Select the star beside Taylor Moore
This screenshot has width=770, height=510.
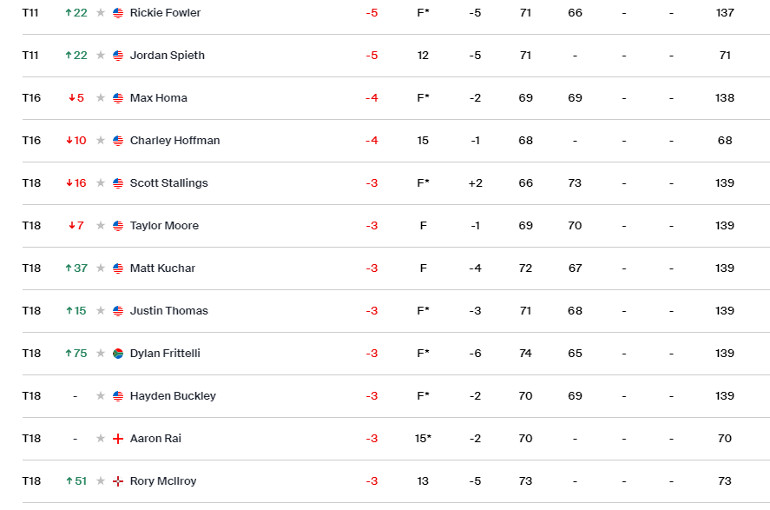tap(101, 226)
